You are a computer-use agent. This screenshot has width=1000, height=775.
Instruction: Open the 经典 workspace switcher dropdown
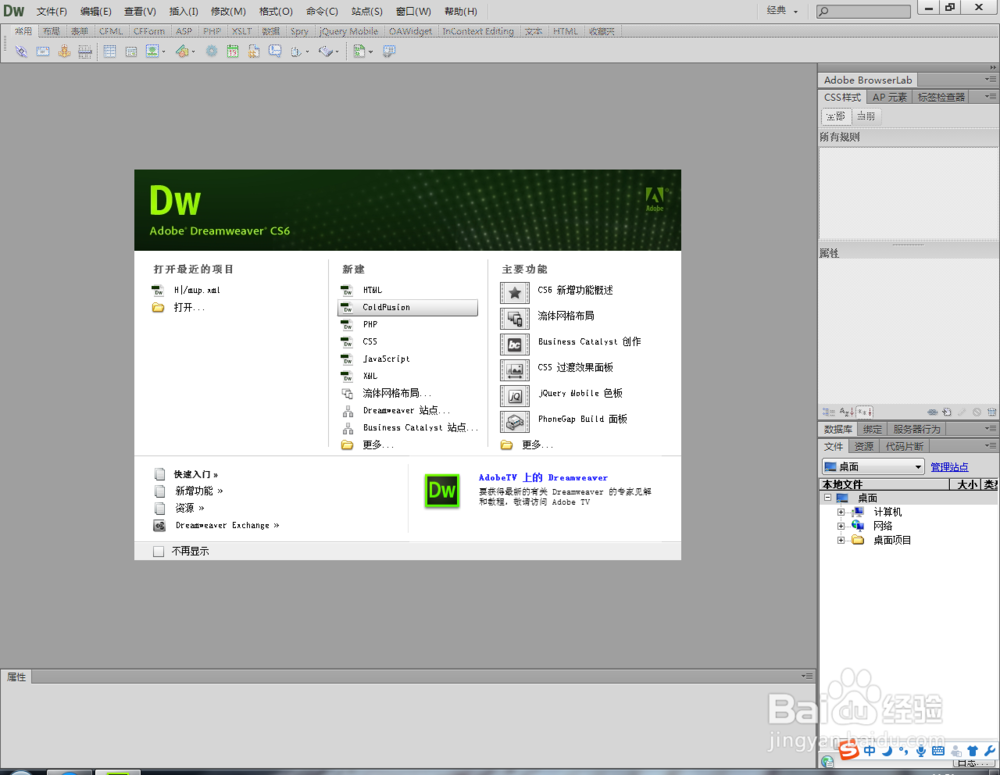point(782,11)
